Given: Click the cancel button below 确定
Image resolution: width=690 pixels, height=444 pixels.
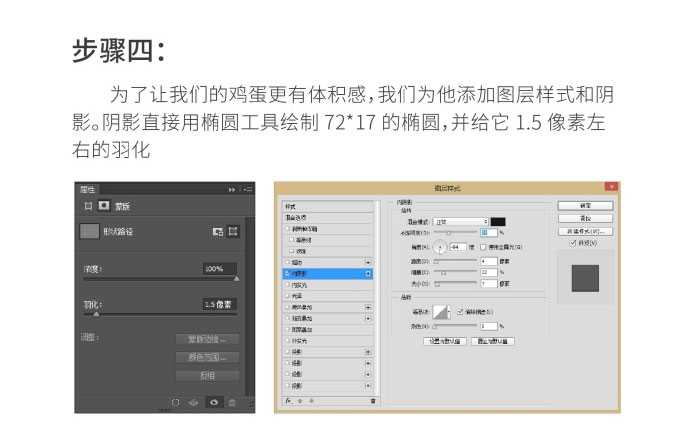Looking at the screenshot, I should tap(585, 218).
